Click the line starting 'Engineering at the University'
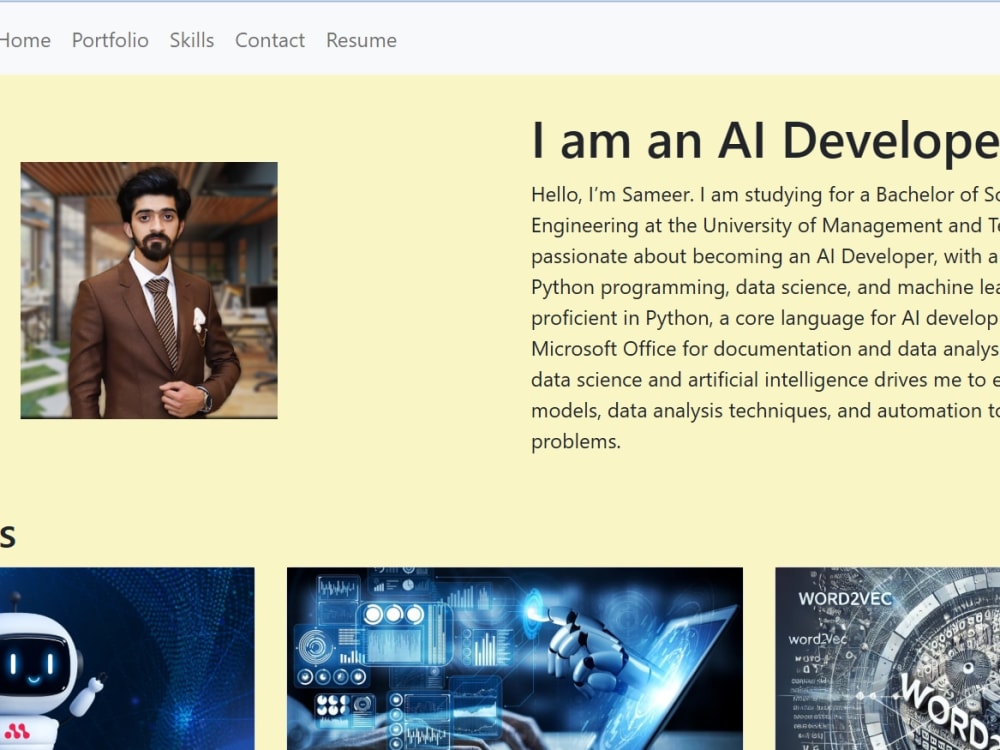Screen dimensions: 1000x750 [765, 226]
